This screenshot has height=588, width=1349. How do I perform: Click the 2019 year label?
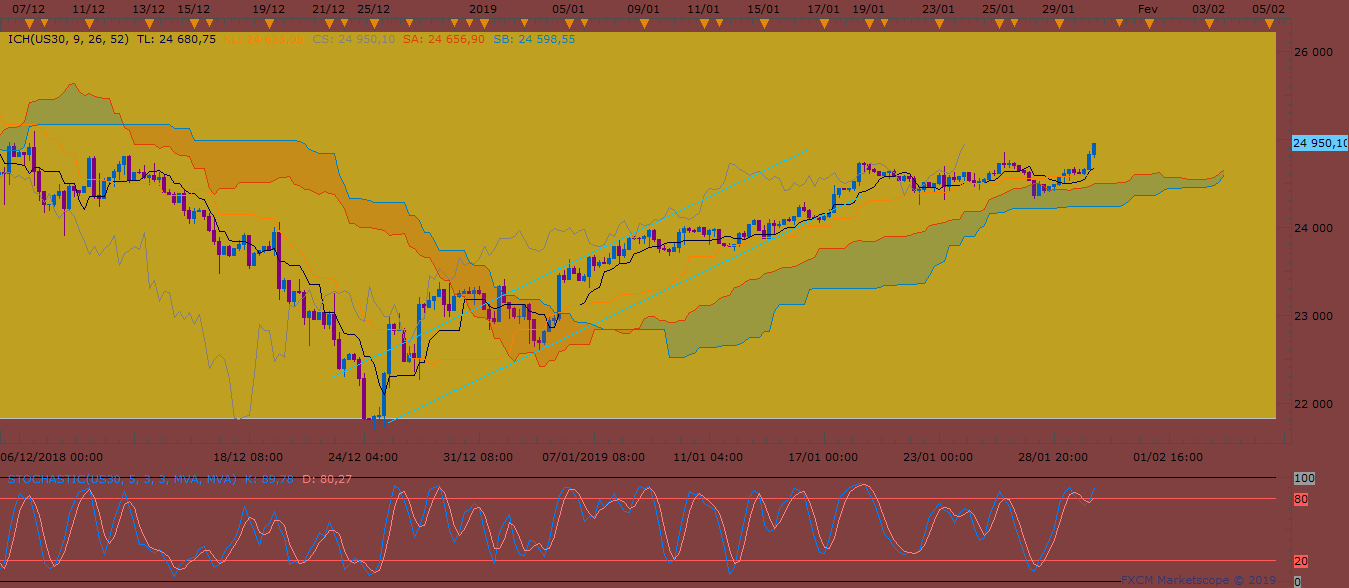coord(483,8)
